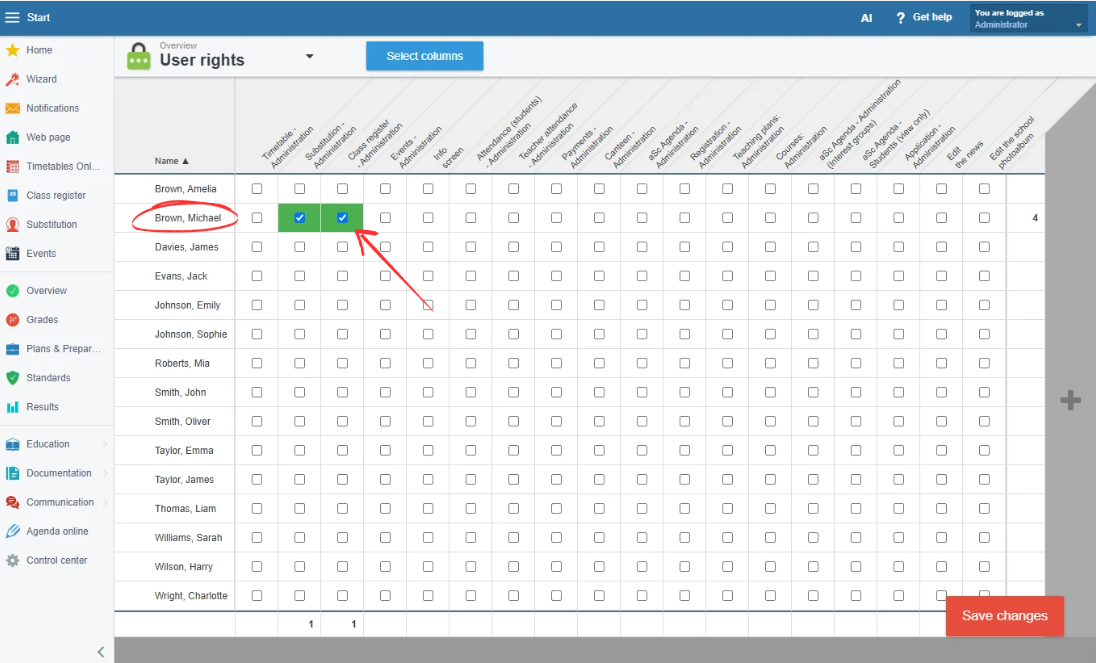The image size is (1096, 663).
Task: Select the Smith, Oliver row name
Action: coord(182,421)
